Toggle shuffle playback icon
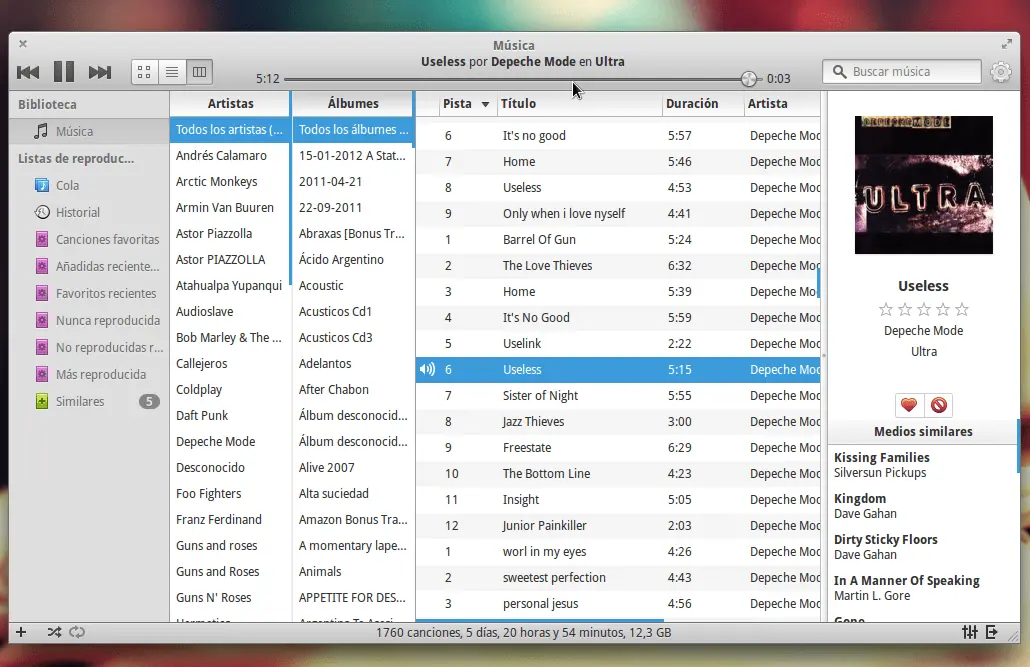Screen dimensions: 1030x667 (55, 632)
